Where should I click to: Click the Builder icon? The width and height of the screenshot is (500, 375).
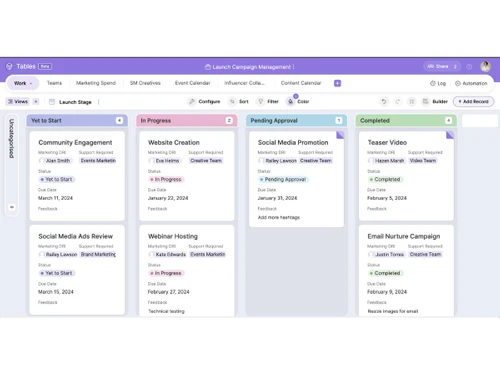426,101
